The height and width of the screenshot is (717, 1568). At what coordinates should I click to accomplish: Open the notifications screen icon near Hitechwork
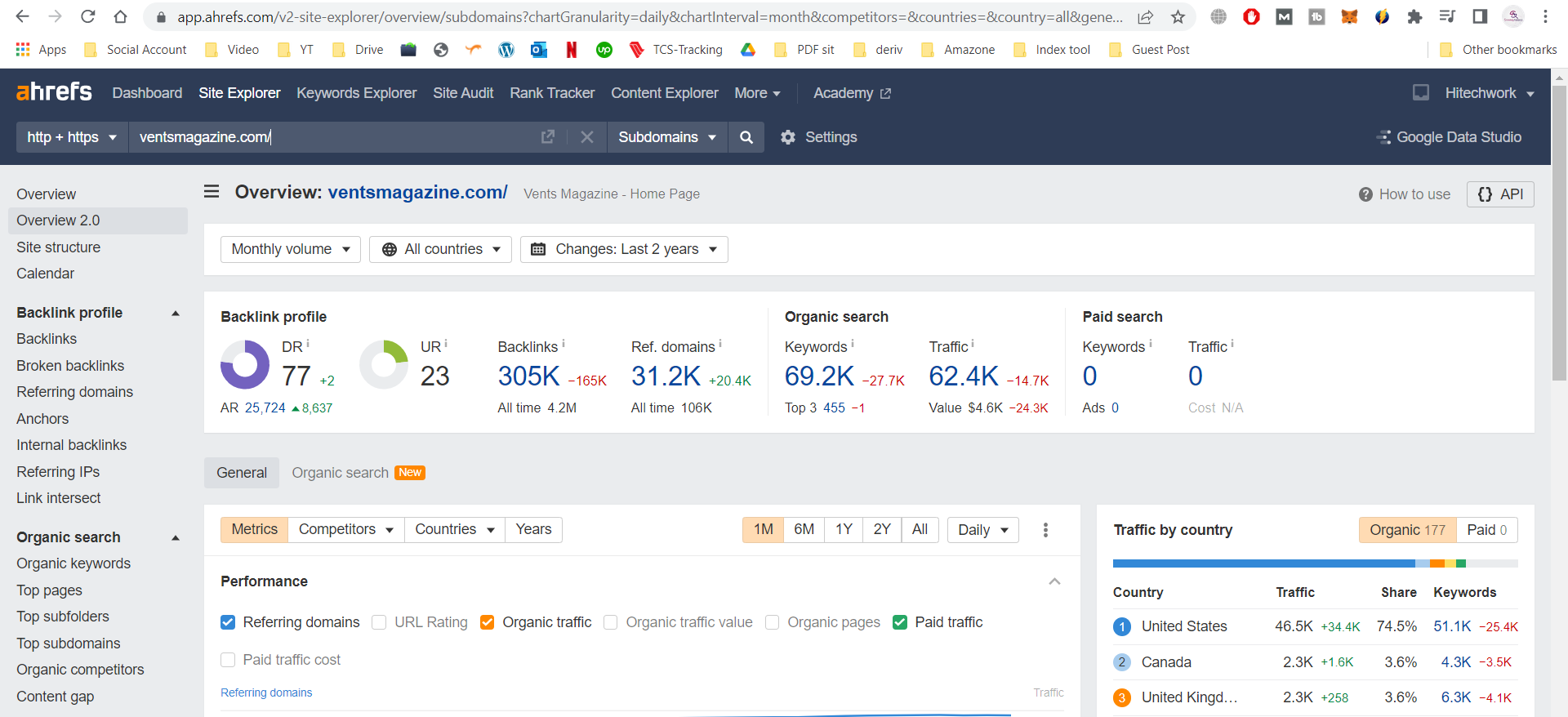click(x=1421, y=93)
